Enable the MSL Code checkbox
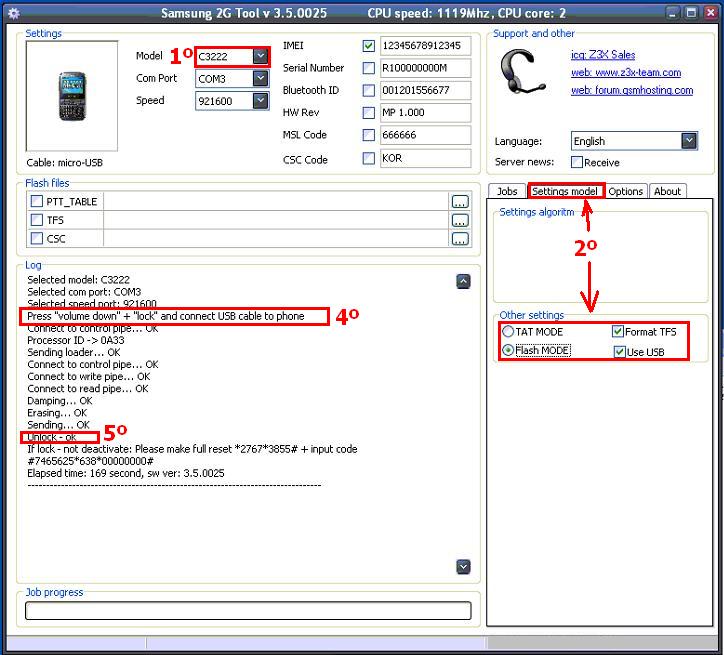The width and height of the screenshot is (724, 655). (368, 135)
